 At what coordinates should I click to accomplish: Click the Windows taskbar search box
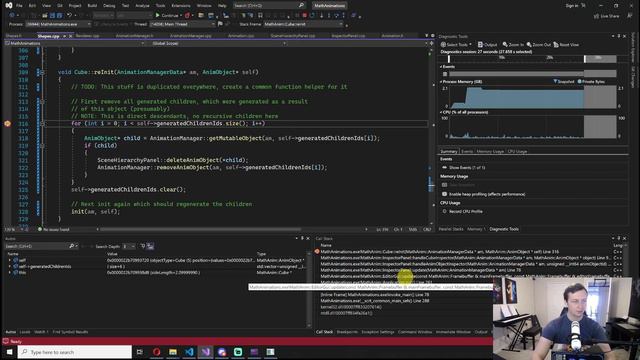pos(75,352)
